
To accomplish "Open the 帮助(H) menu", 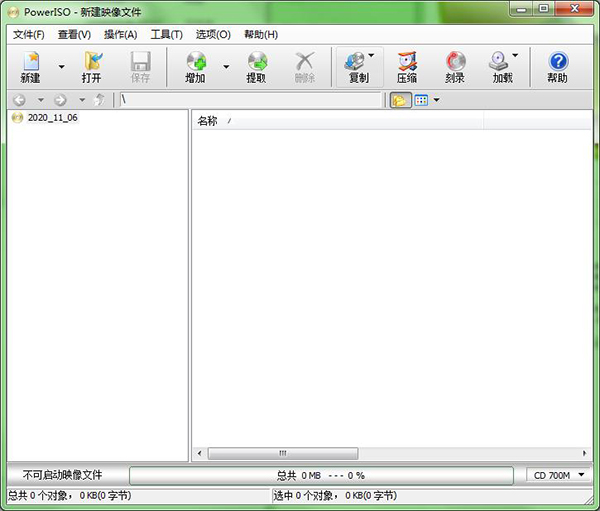I will (261, 35).
